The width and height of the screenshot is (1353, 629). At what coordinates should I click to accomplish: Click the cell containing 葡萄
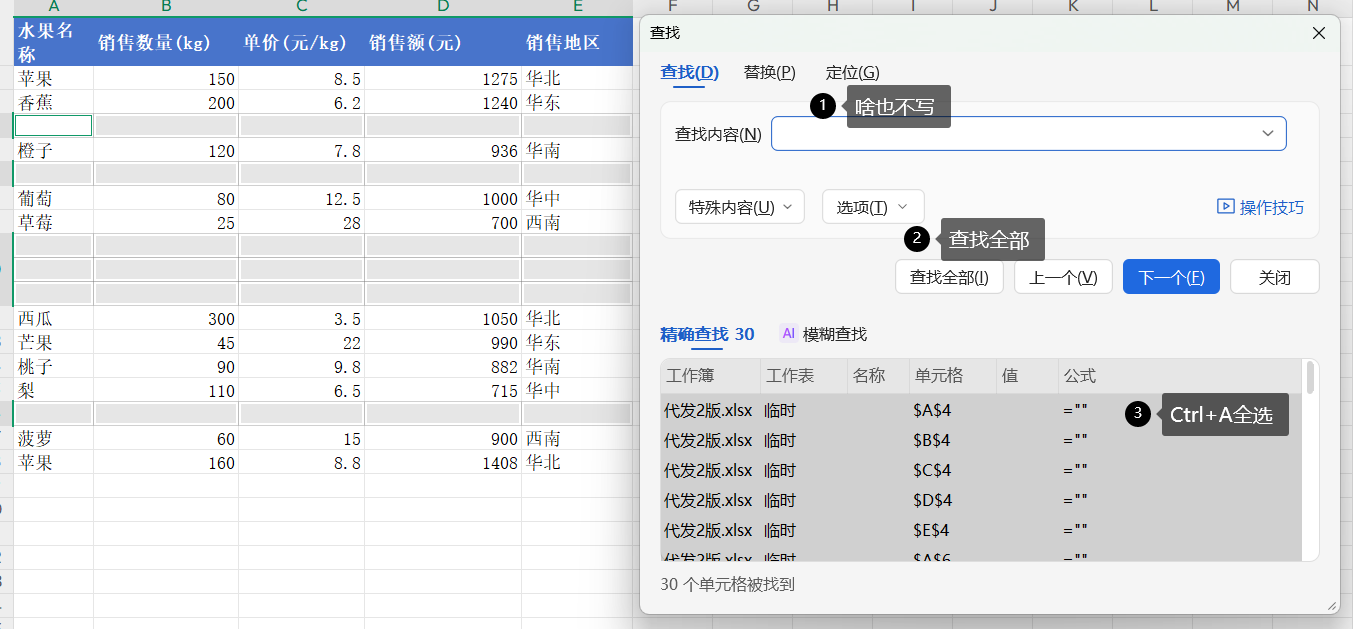tap(53, 198)
